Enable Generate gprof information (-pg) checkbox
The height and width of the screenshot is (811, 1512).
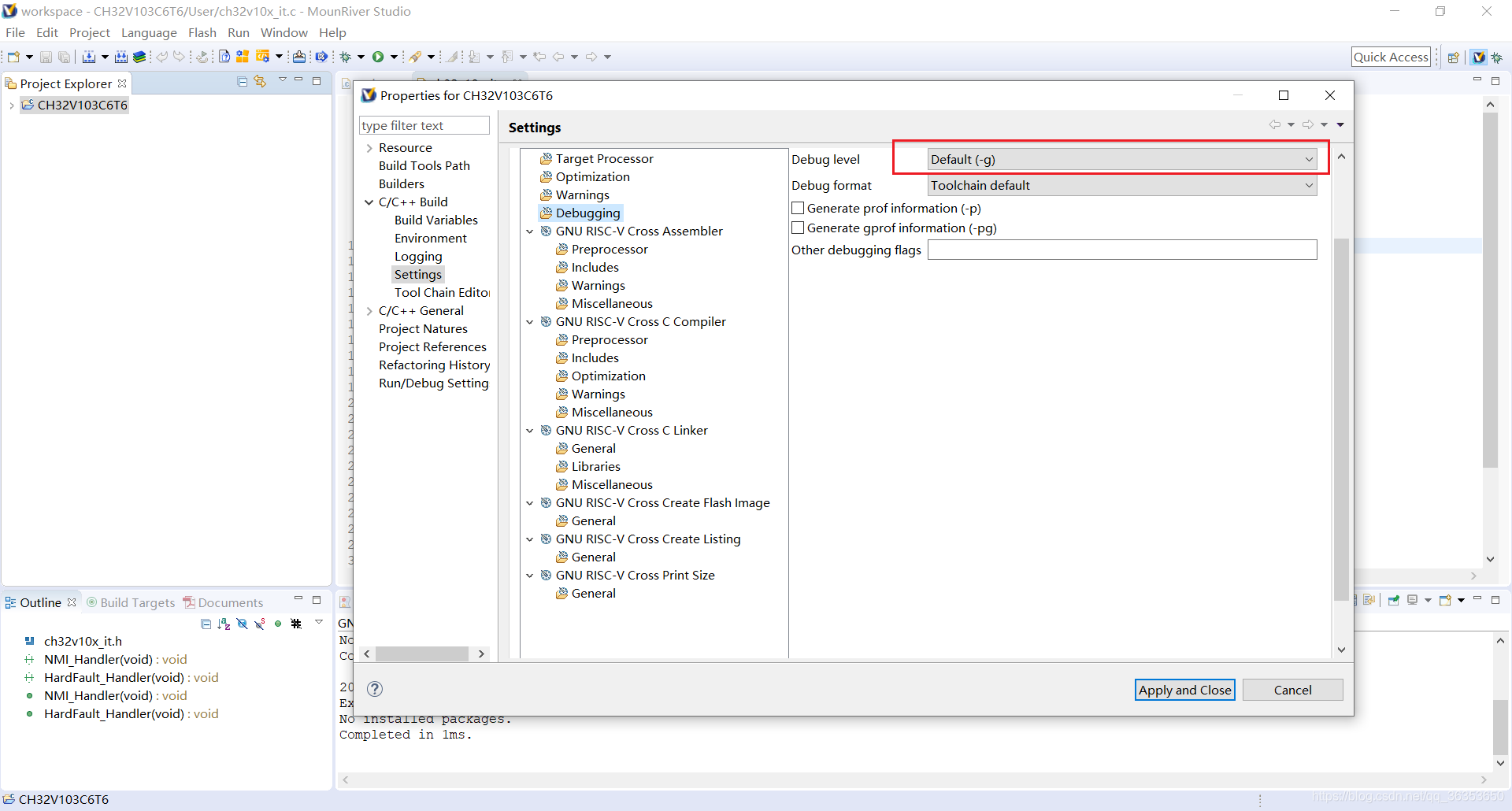coord(798,228)
